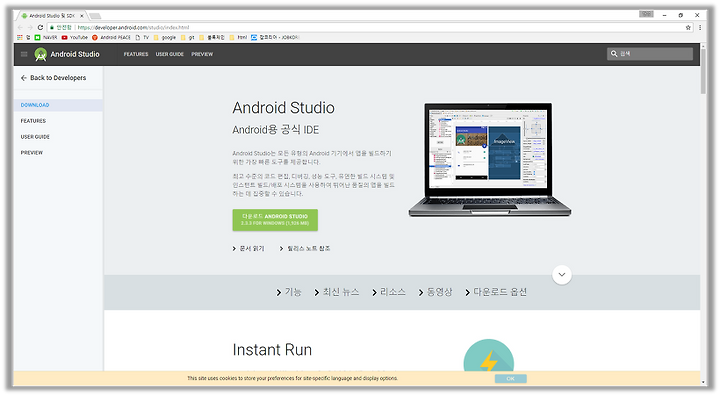Jump to 다운로드 옵션 section
The image size is (720, 396).
(x=496, y=292)
